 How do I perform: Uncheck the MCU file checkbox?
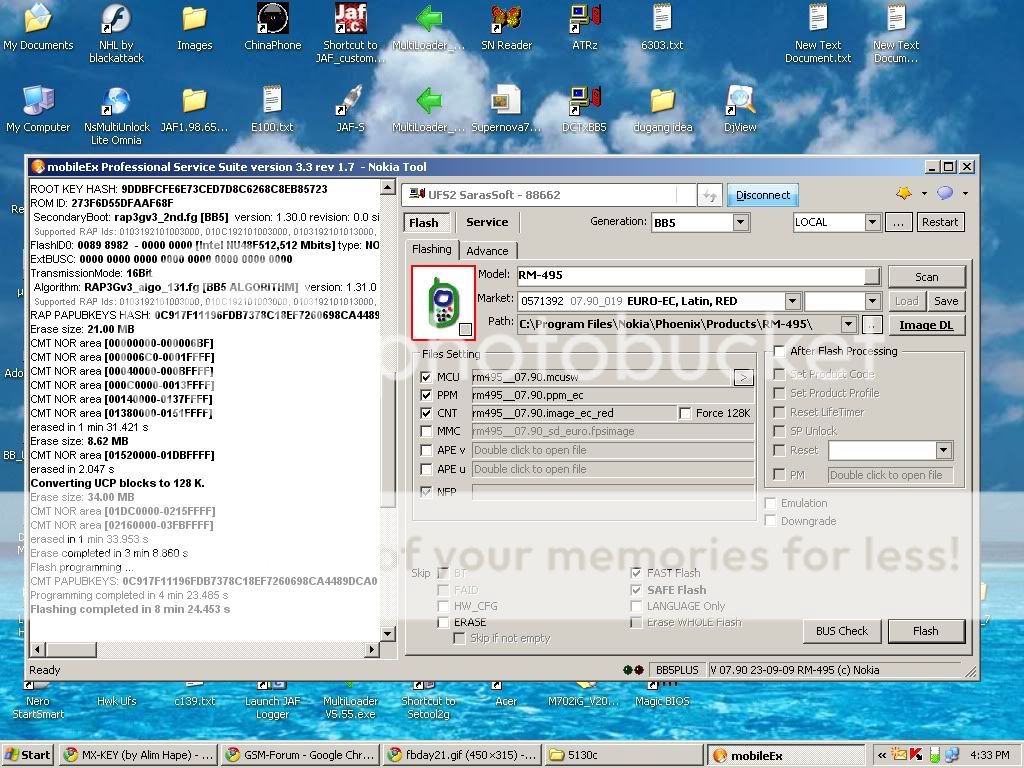tap(426, 377)
